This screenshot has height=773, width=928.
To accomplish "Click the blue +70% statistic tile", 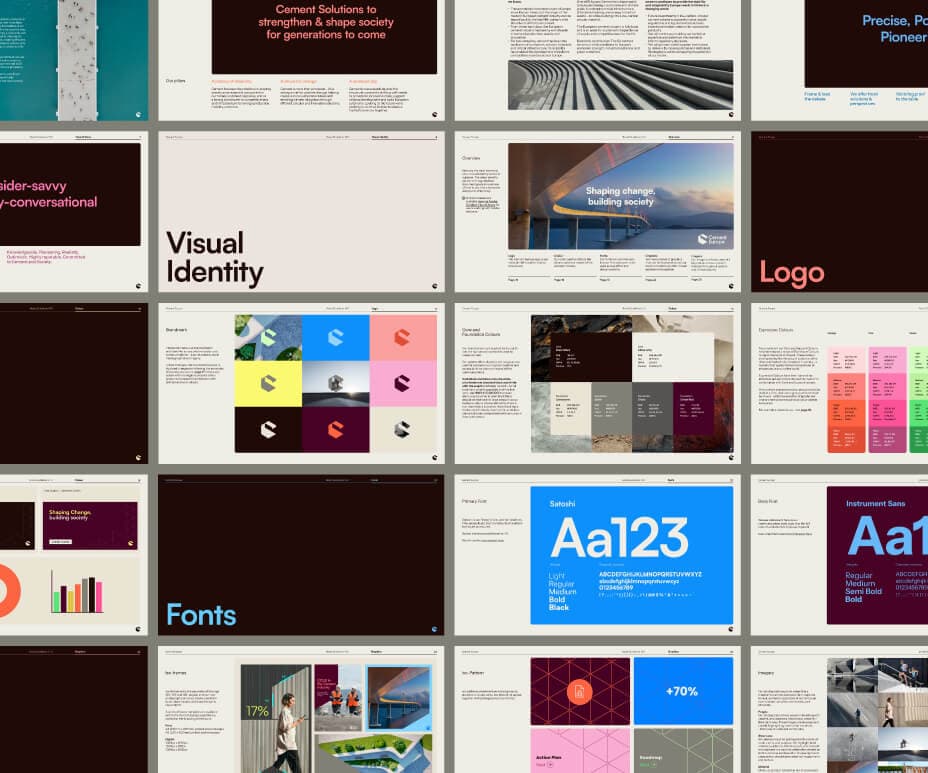I will 683,691.
